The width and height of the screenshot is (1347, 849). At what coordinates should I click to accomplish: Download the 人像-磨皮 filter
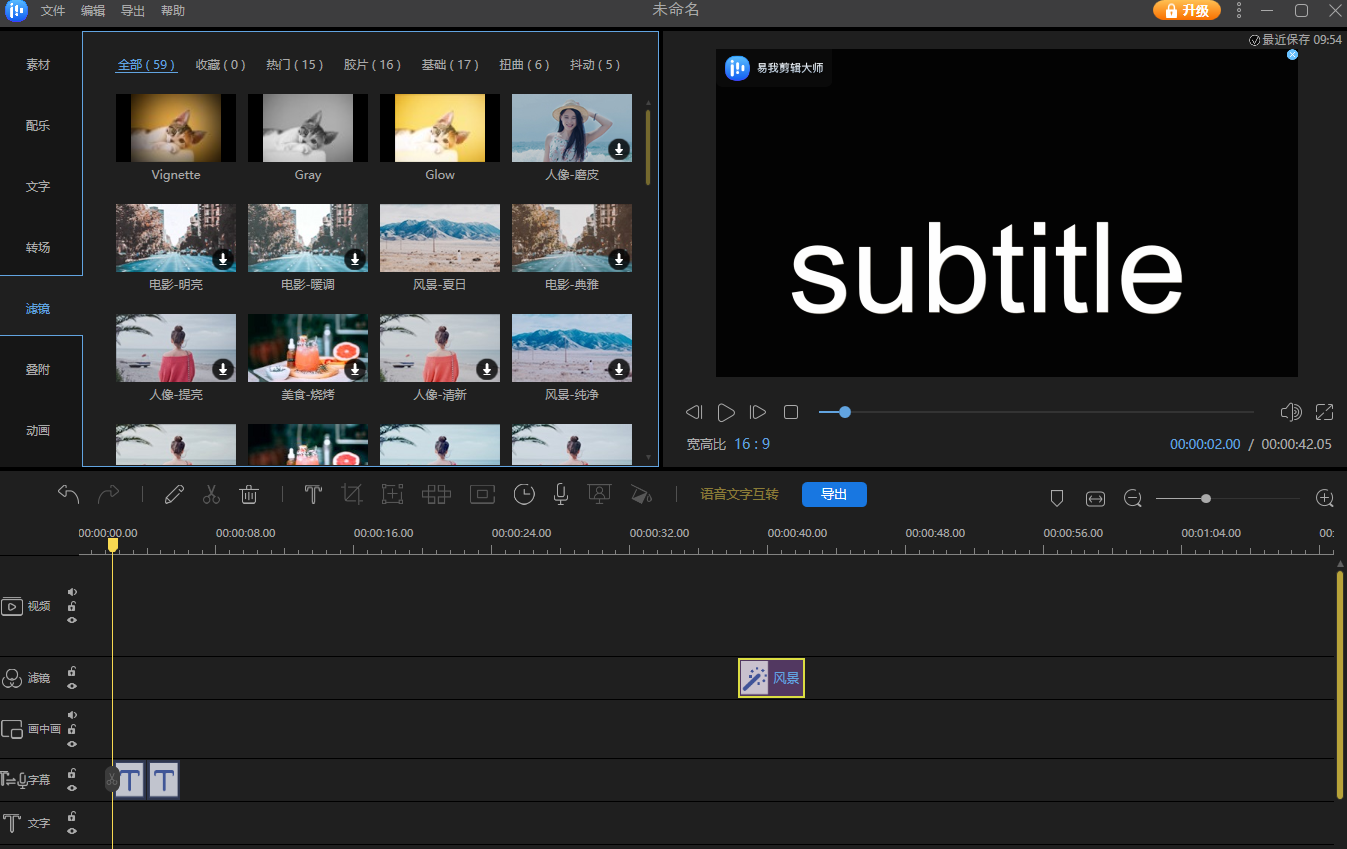click(x=619, y=149)
